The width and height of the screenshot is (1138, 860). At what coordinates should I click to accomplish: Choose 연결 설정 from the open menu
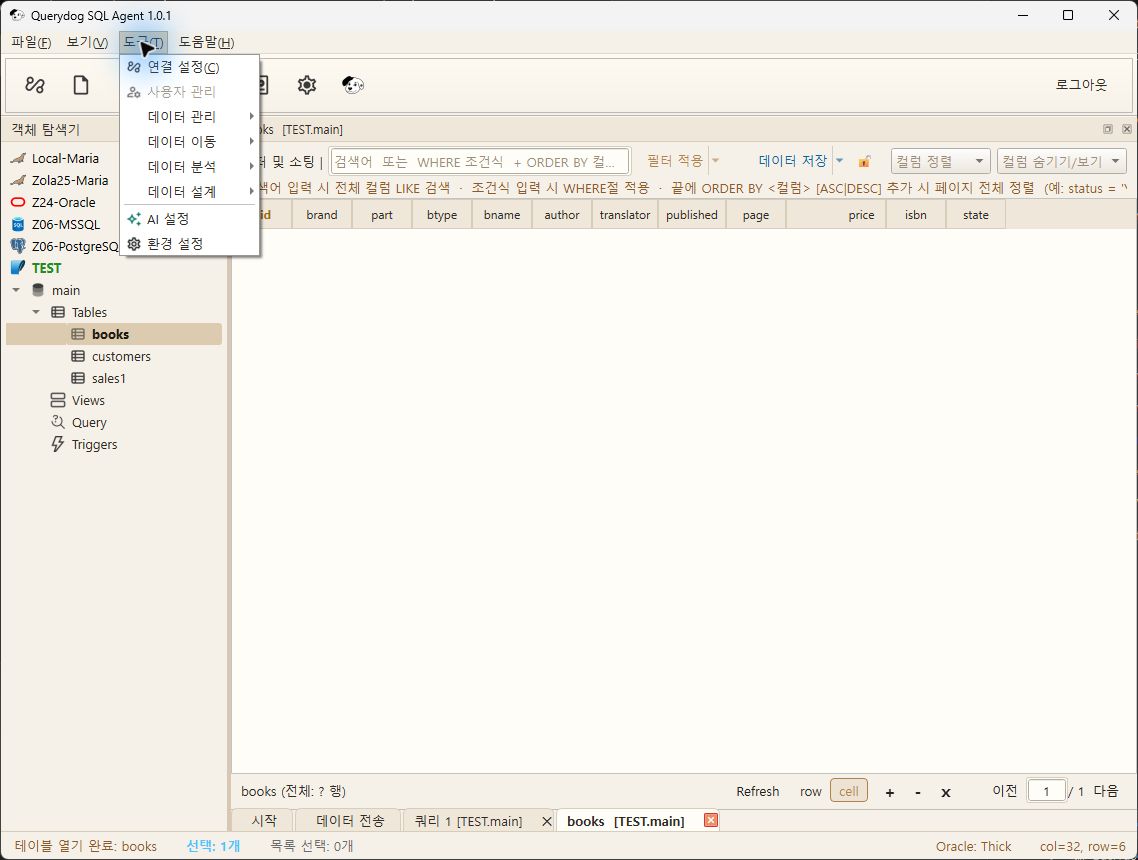pyautogui.click(x=189, y=67)
